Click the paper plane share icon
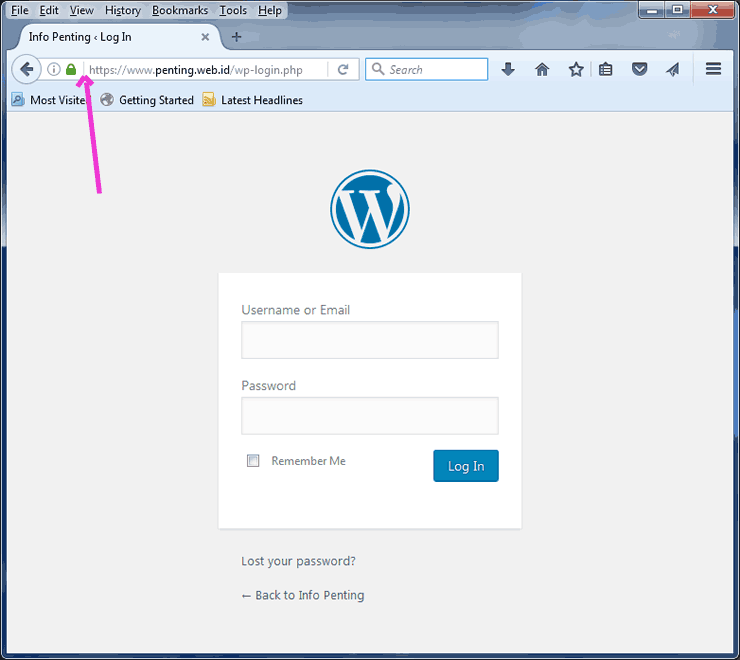The image size is (740, 660). pyautogui.click(x=673, y=69)
